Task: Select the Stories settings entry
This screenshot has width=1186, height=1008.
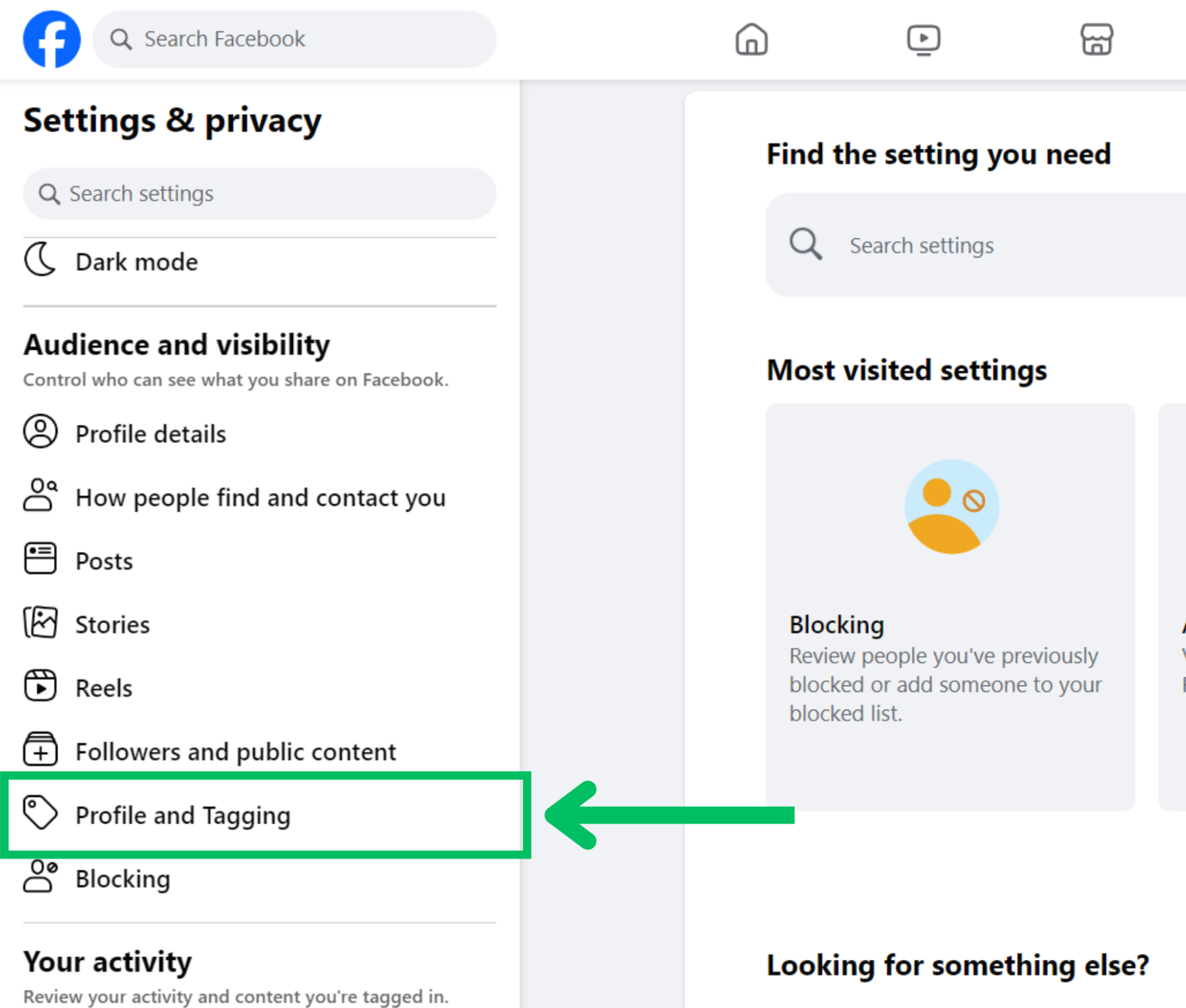Action: (x=112, y=624)
